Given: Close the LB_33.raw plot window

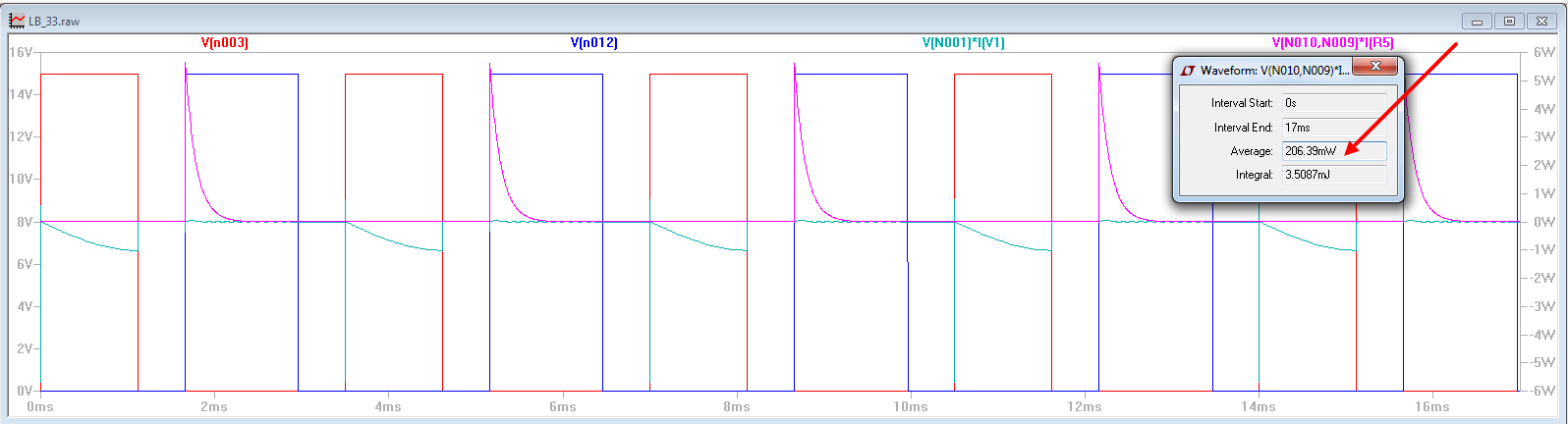Looking at the screenshot, I should pyautogui.click(x=1542, y=21).
